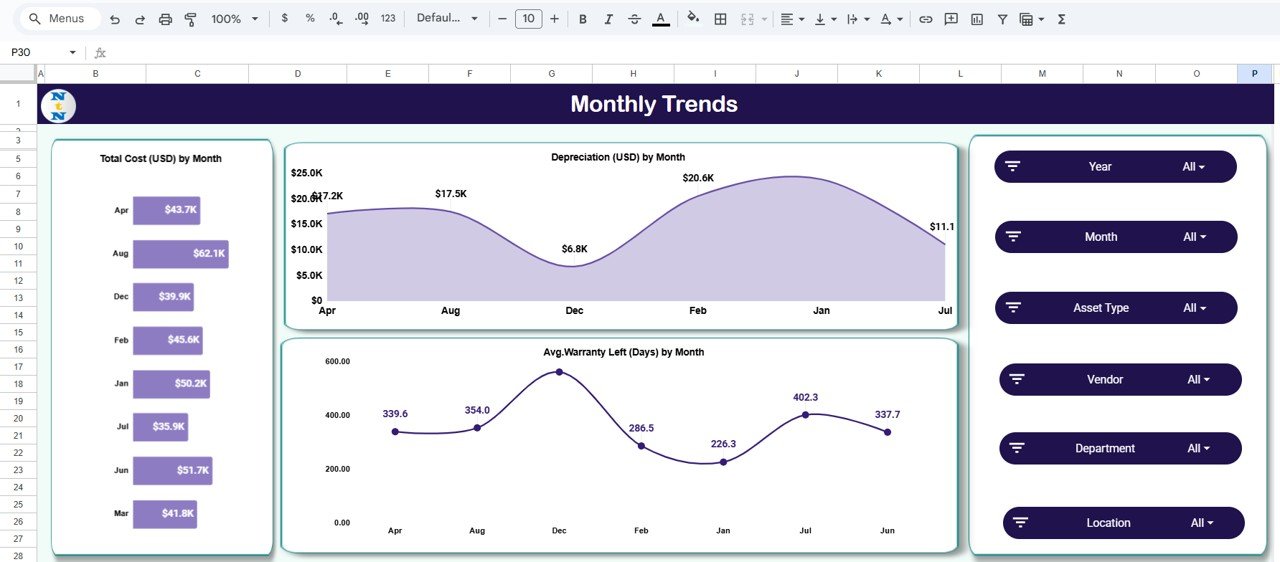Click the Print icon
Viewport: 1280px width, 562px height.
coord(165,19)
